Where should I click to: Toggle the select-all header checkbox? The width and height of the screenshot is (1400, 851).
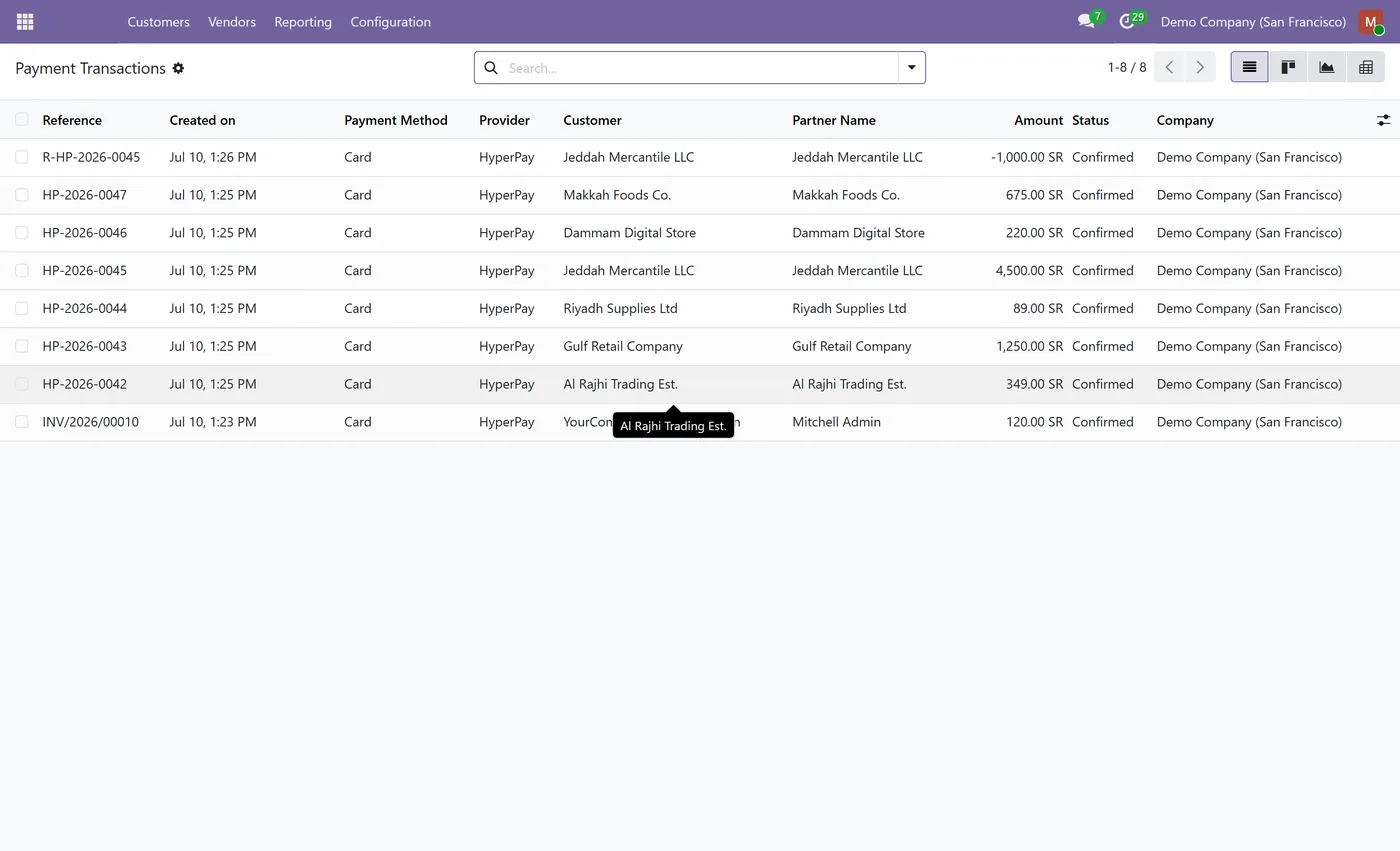22,119
